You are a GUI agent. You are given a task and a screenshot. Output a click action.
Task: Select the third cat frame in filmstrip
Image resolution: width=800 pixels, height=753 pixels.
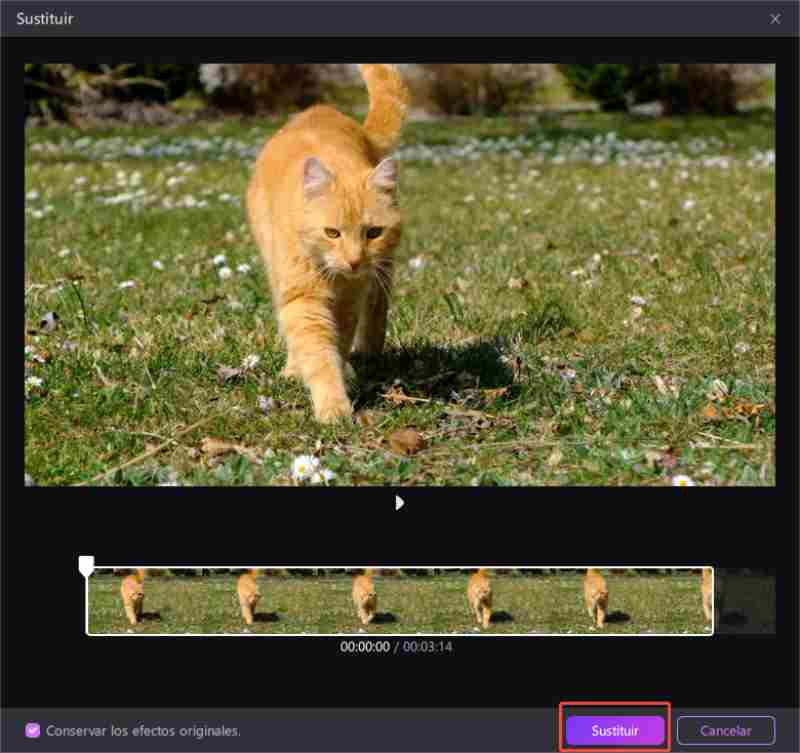click(365, 600)
